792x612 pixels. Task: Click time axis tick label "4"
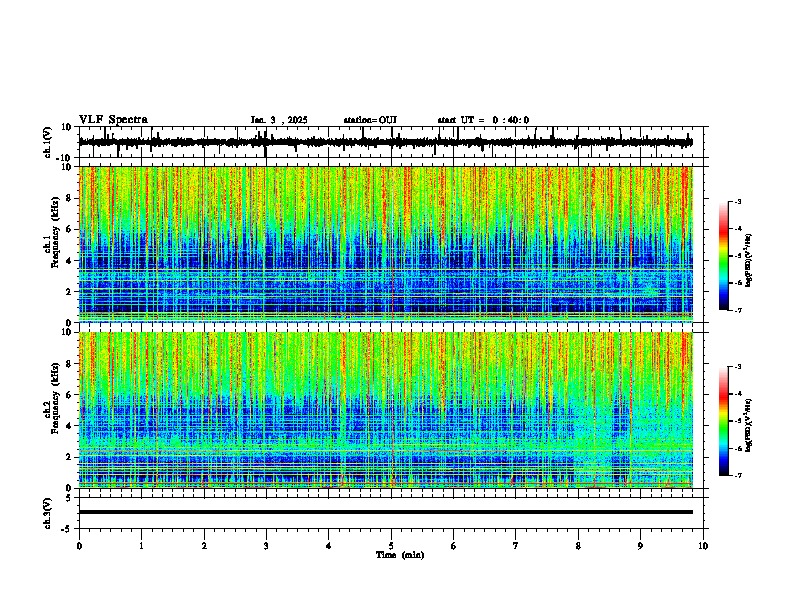pyautogui.click(x=329, y=546)
